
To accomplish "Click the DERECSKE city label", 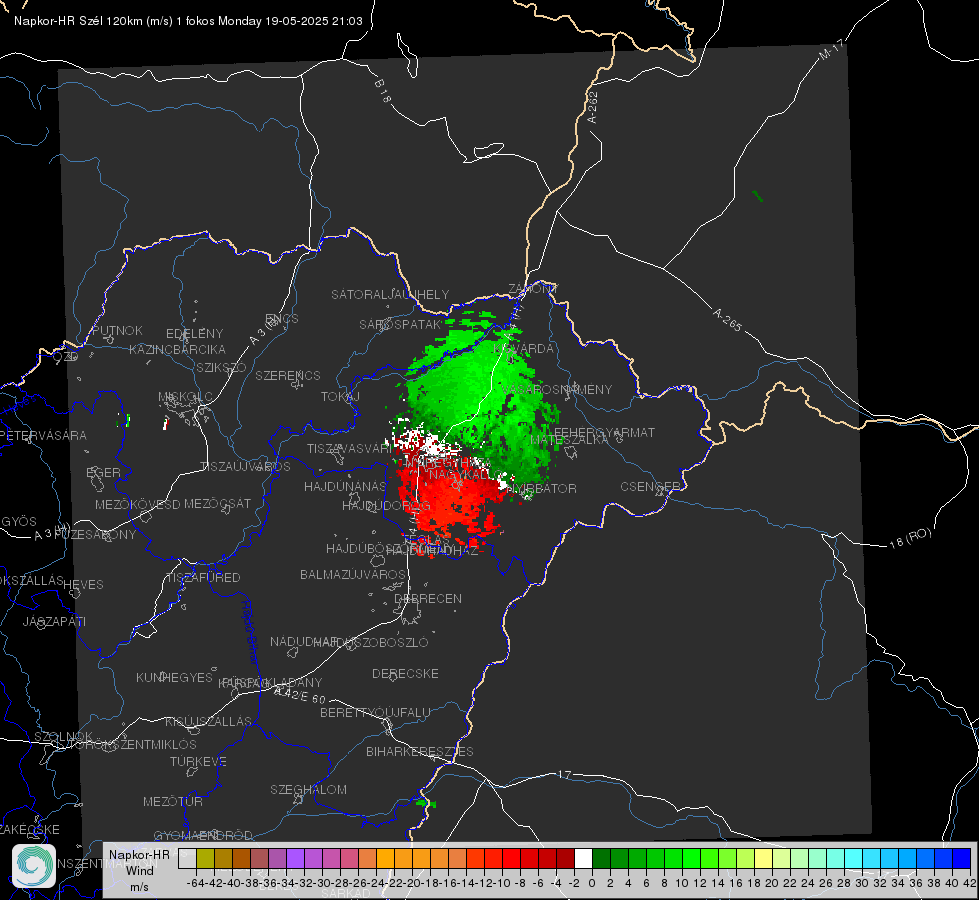I will tap(405, 673).
